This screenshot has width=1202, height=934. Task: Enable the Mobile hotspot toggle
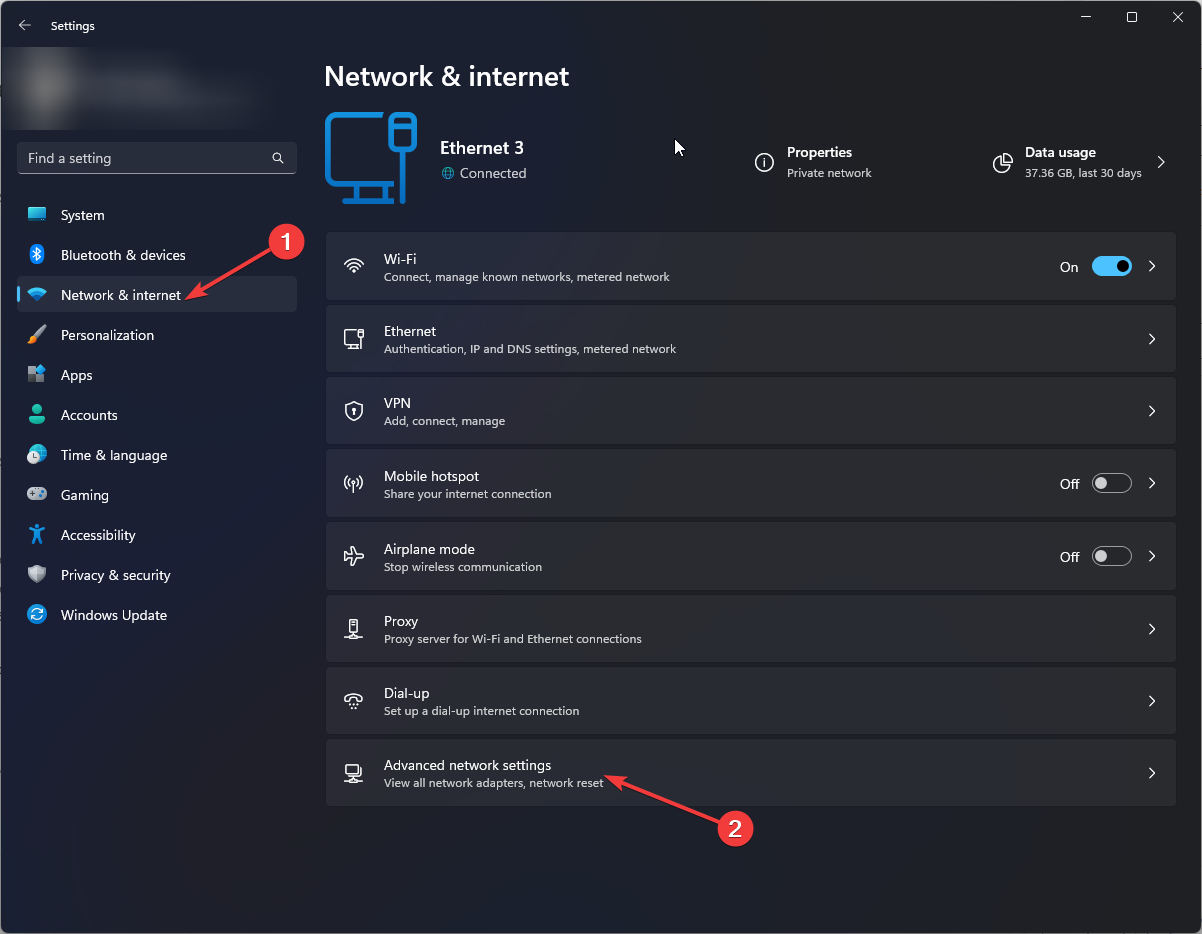point(1111,483)
